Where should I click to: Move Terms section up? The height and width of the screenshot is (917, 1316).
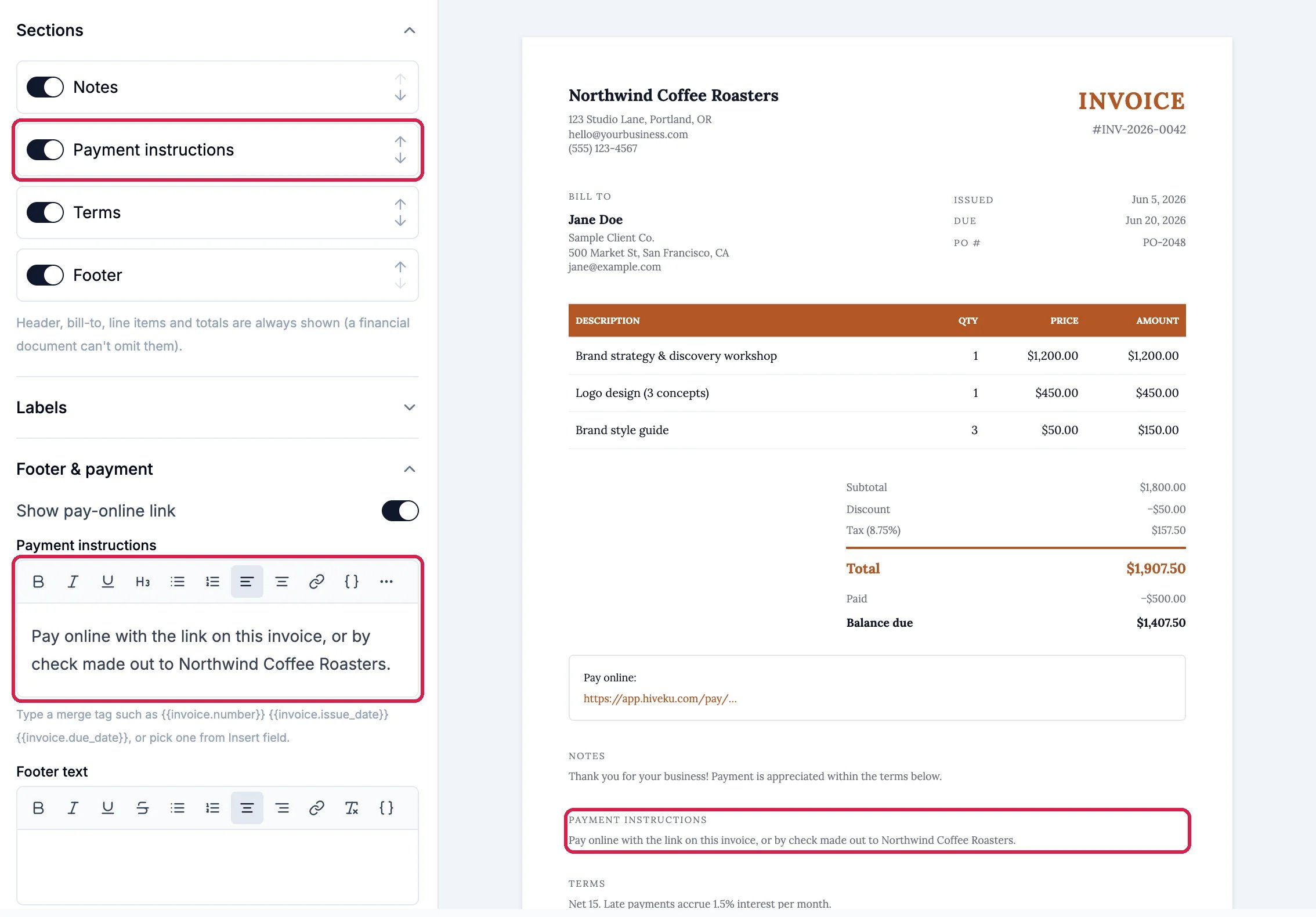[x=400, y=204]
